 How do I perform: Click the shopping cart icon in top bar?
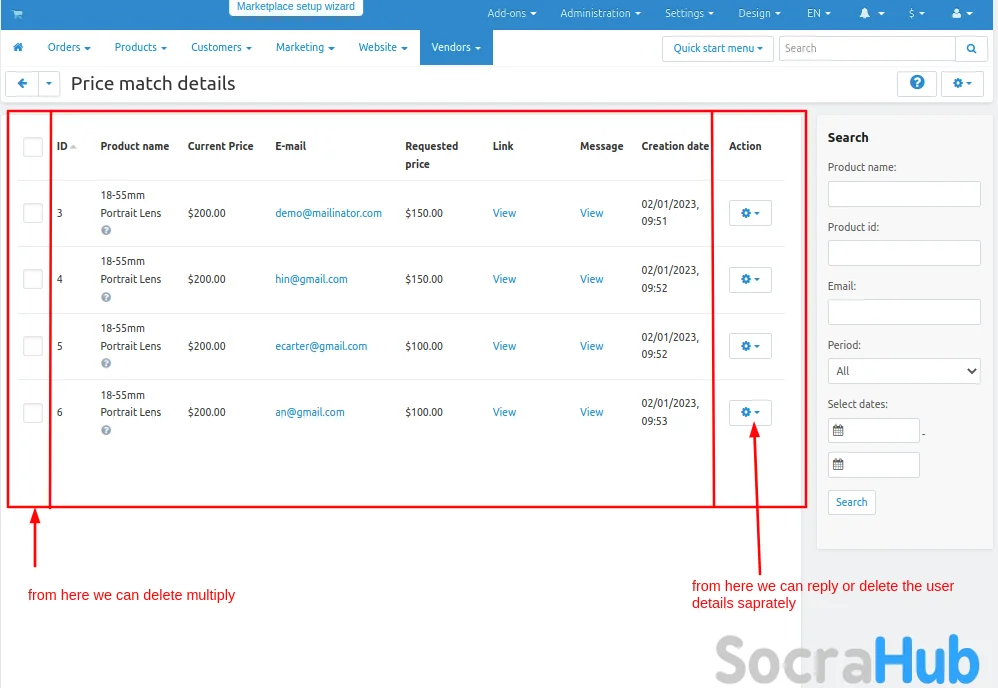coord(17,14)
